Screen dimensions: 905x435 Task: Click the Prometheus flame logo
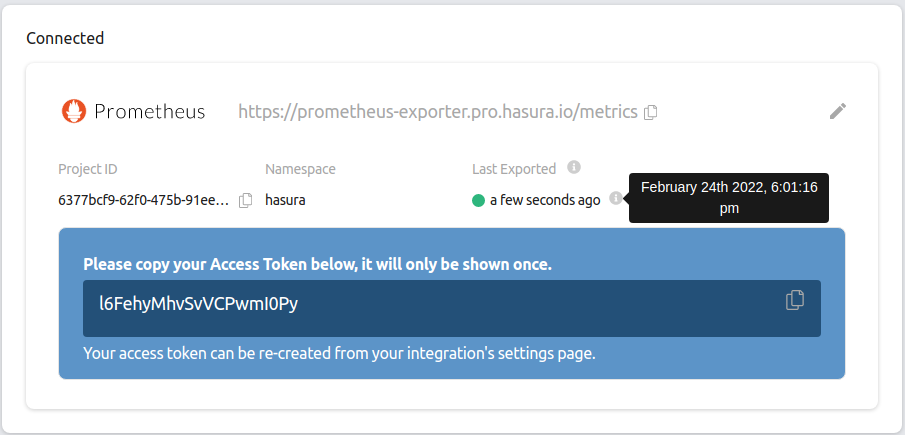(73, 111)
